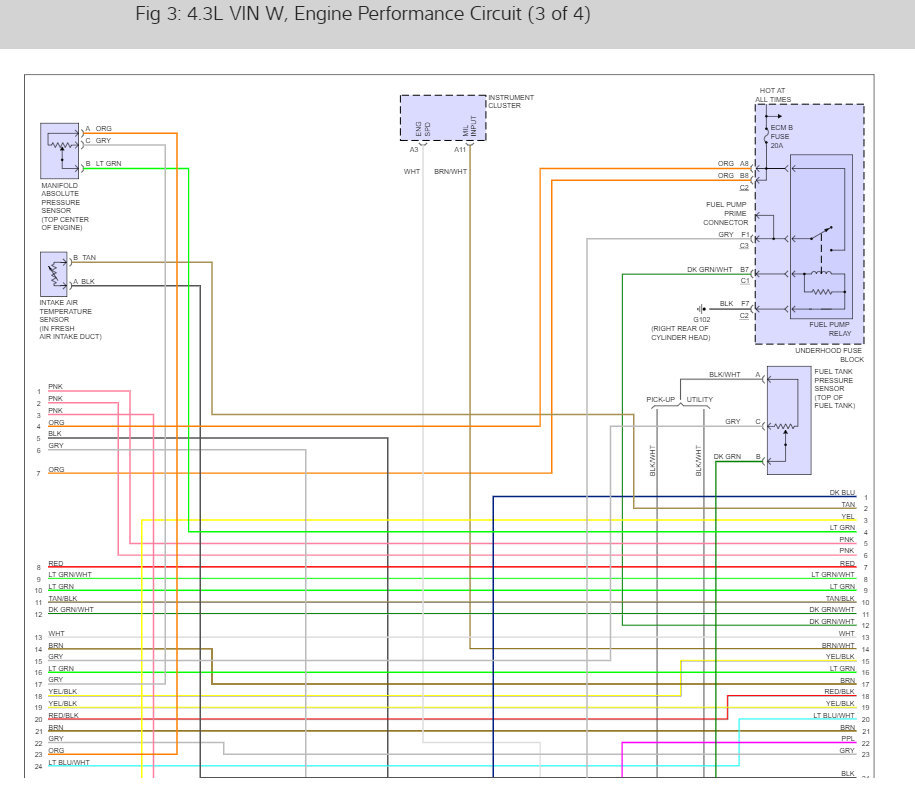Click 'LT GRN/WHT' label at left row 9
This screenshot has height=800, width=915.
point(70,575)
